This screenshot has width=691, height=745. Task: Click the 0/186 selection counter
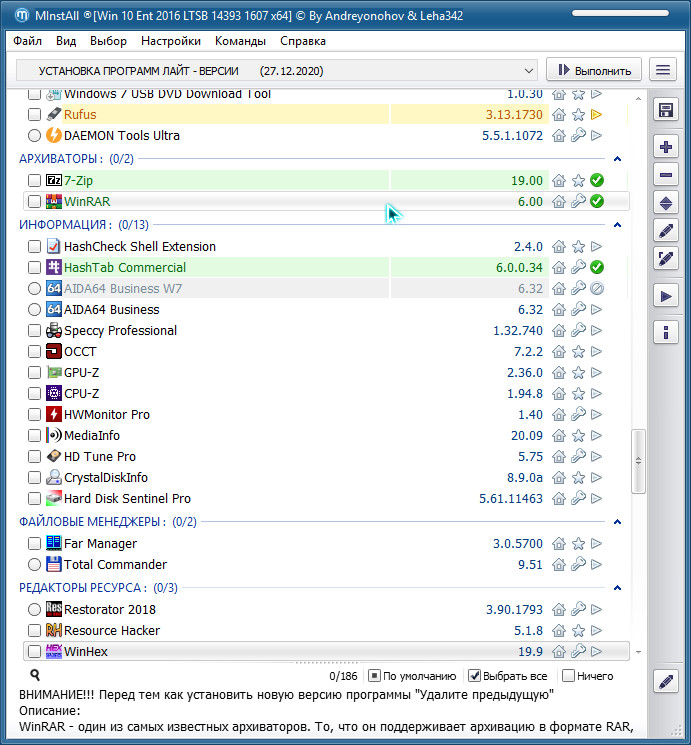343,676
